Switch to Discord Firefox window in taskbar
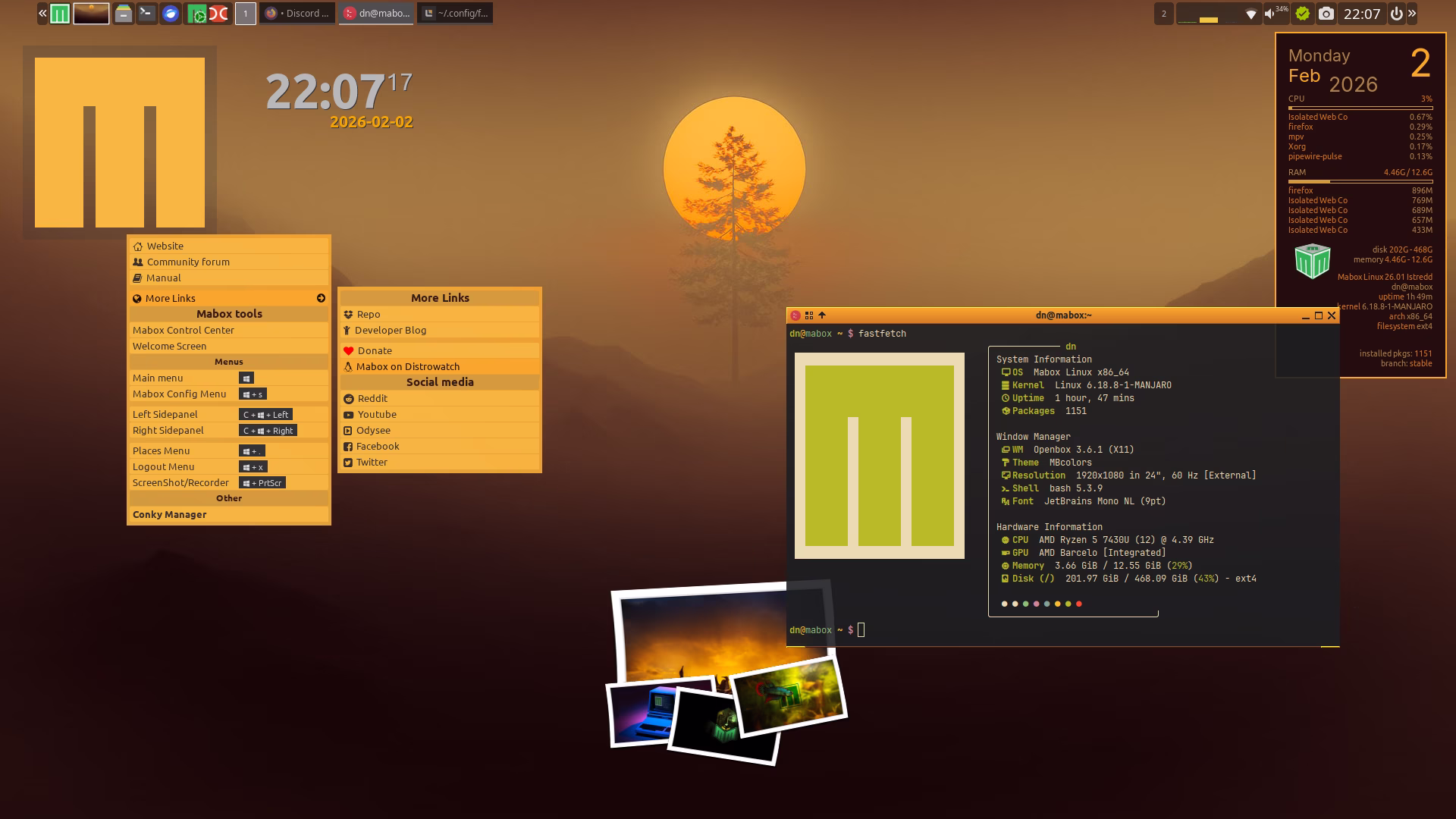The image size is (1456, 819). point(297,14)
